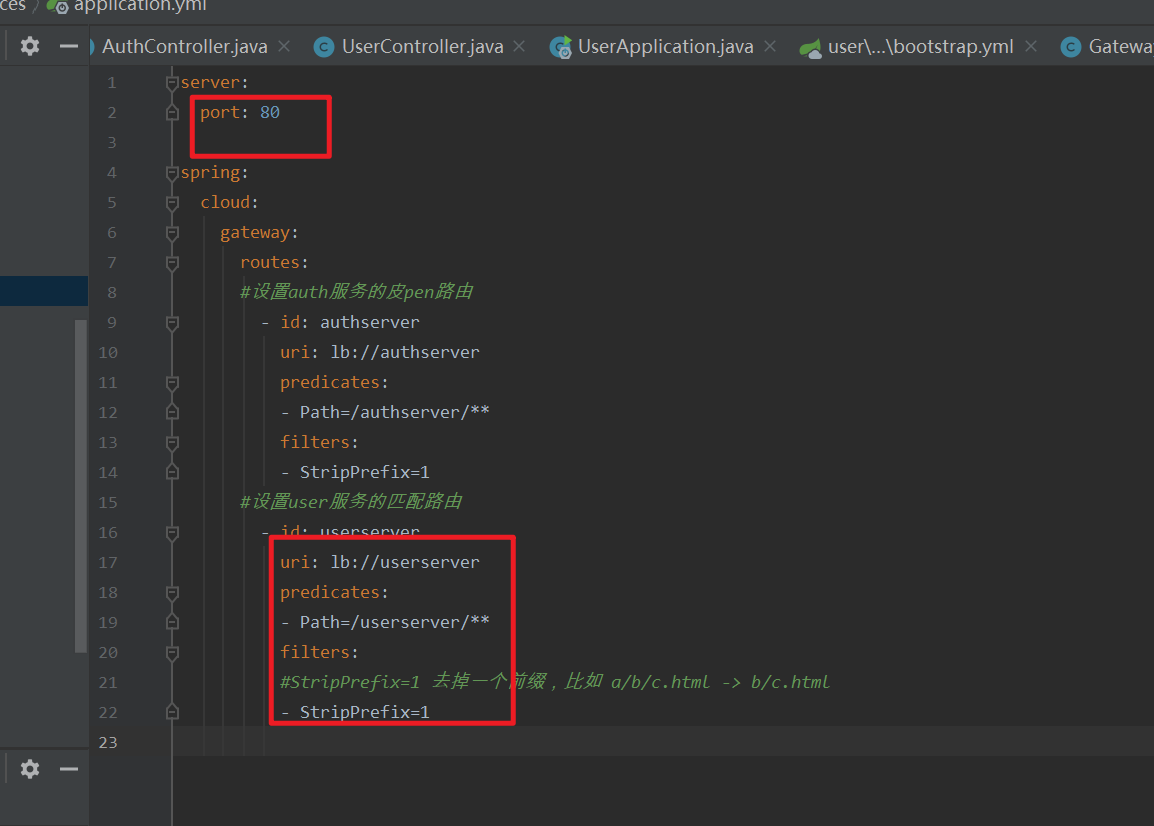Click line number 23 in the gutter
This screenshot has width=1154, height=826.
coord(107,742)
